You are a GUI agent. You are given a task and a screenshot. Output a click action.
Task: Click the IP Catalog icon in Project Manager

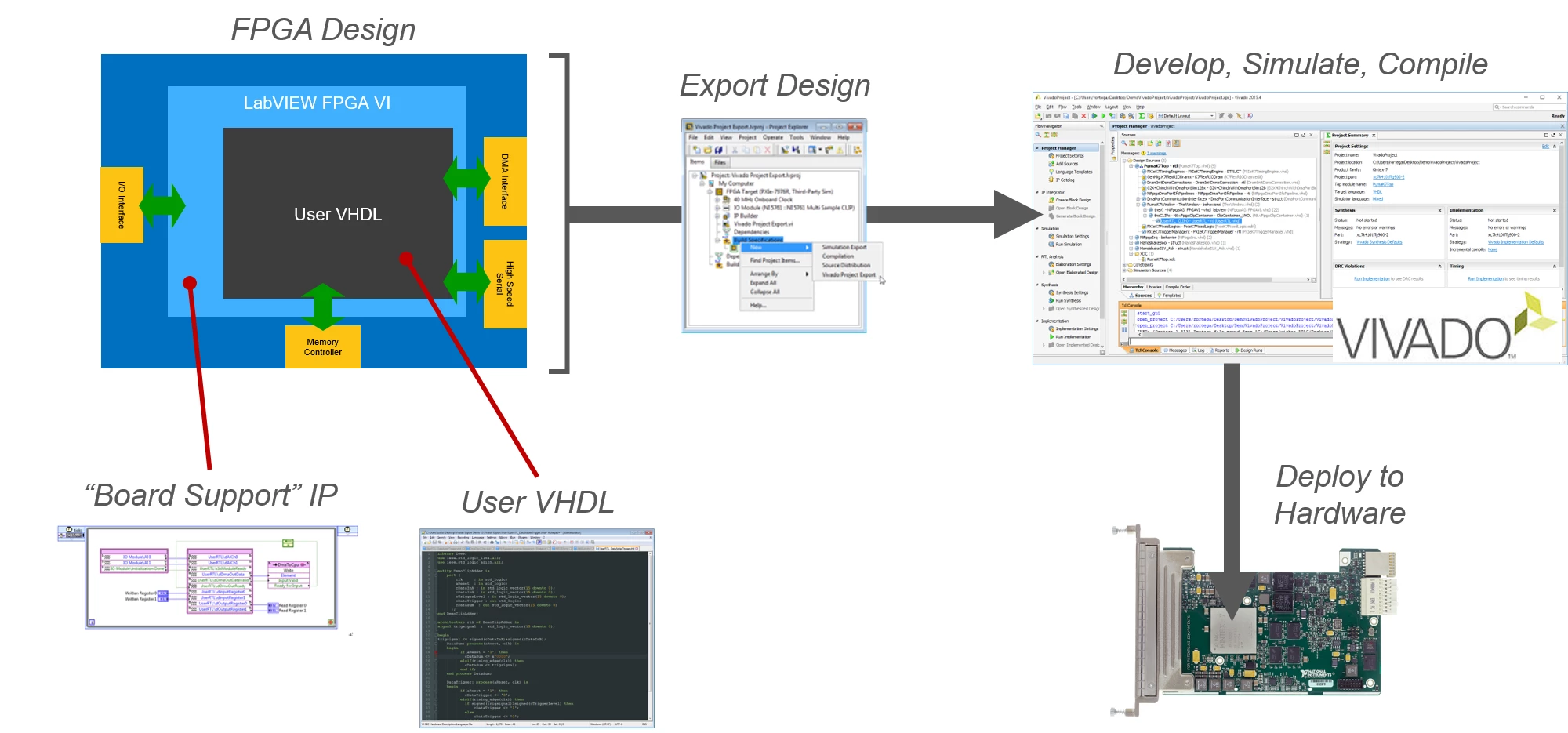1051,180
